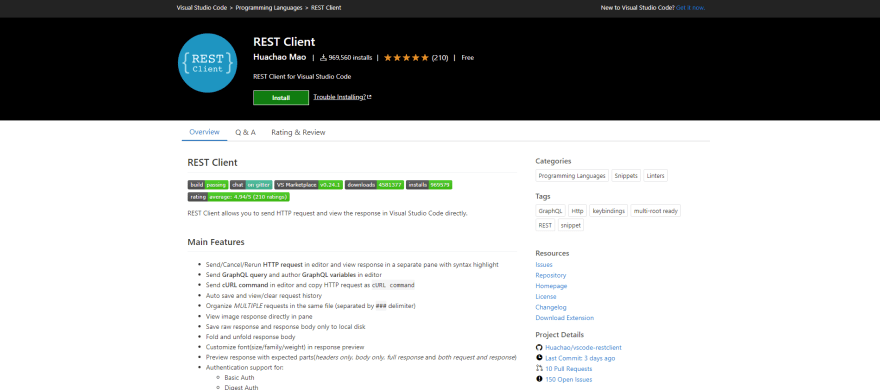
Task: Click the external link icon after Trouble Installing
Action: pos(369,97)
